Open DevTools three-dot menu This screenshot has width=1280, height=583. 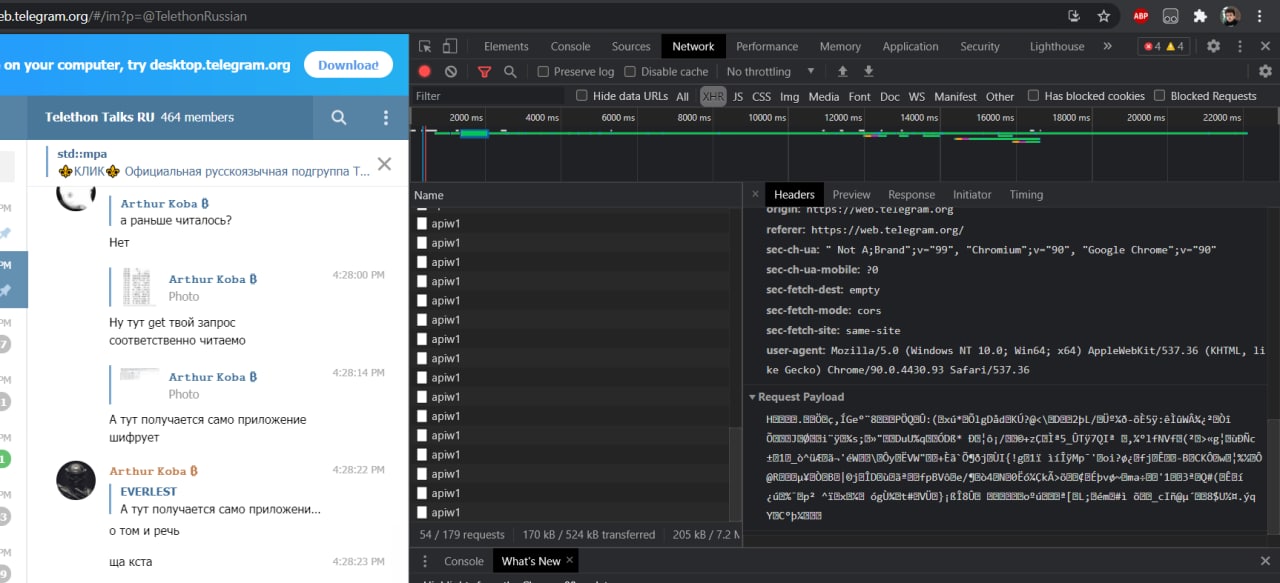[1240, 46]
